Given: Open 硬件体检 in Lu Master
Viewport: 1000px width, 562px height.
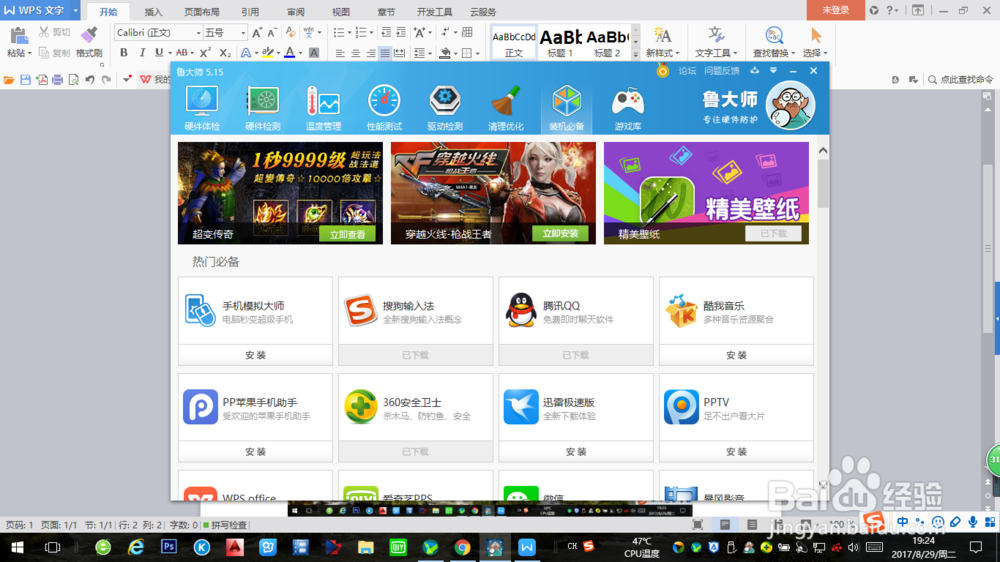Looking at the screenshot, I should tap(202, 107).
